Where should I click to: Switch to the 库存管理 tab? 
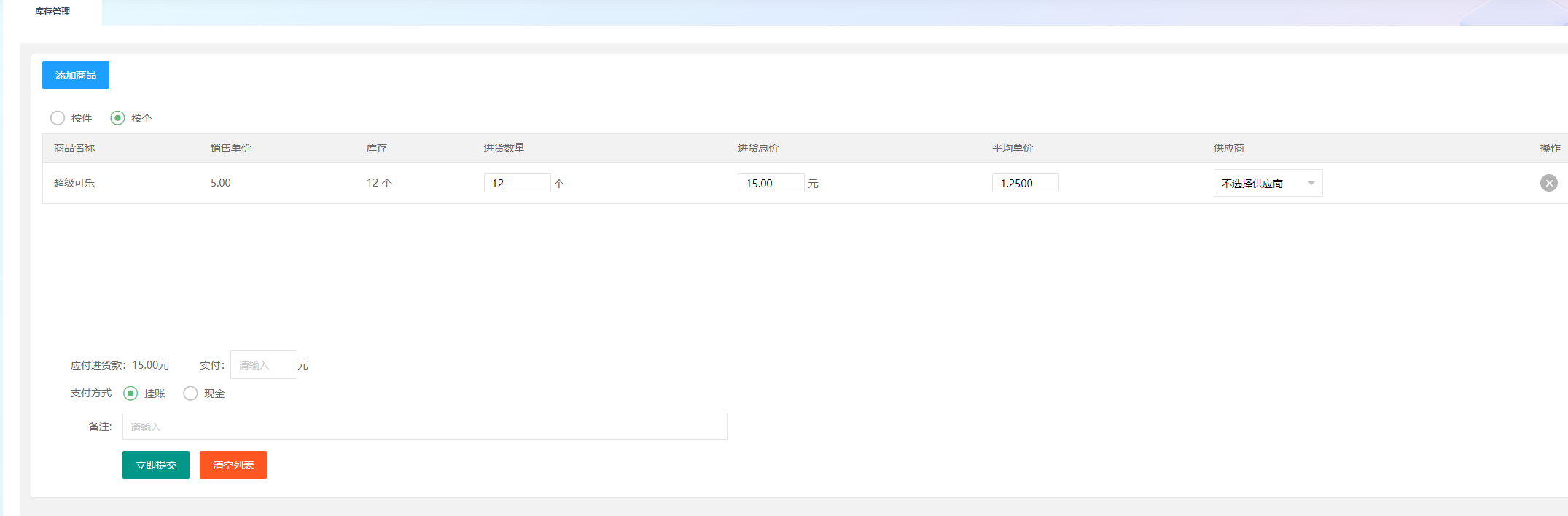[x=52, y=12]
